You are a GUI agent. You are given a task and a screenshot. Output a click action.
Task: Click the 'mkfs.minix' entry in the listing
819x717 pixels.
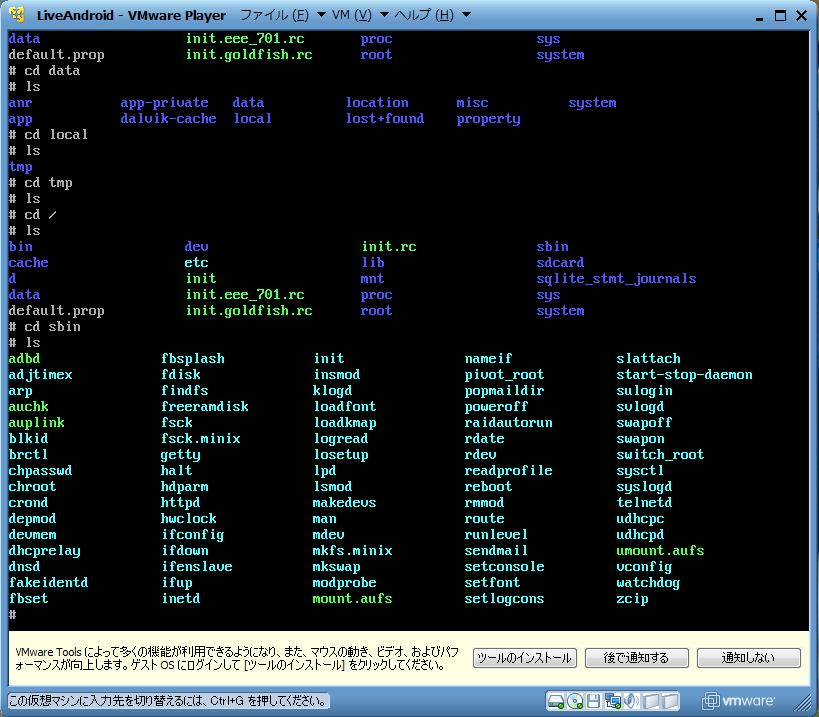[x=353, y=550]
